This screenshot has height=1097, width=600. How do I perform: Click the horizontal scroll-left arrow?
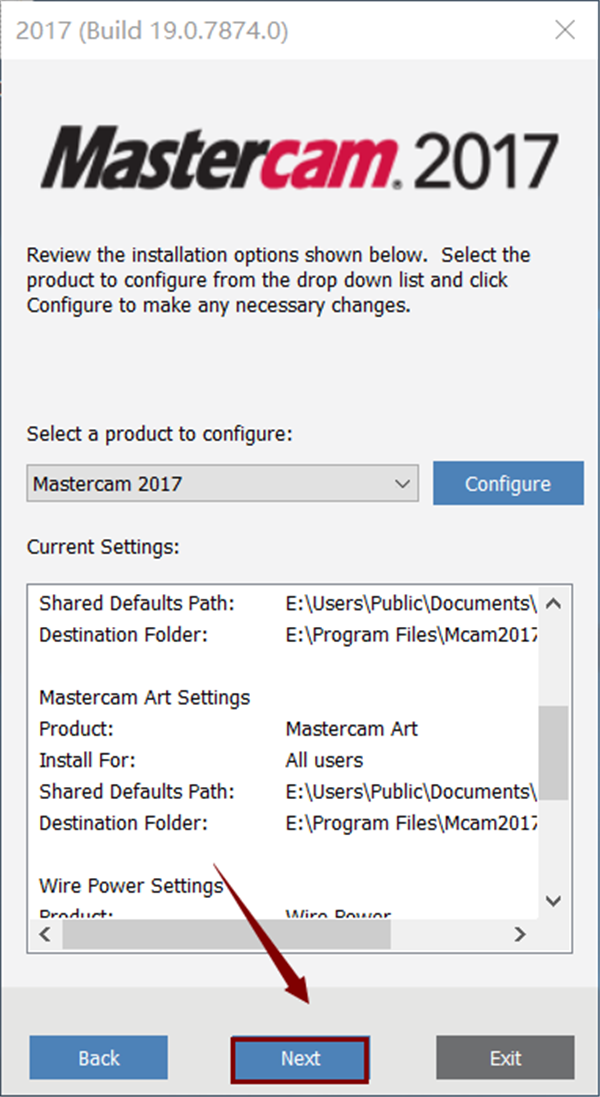point(44,934)
